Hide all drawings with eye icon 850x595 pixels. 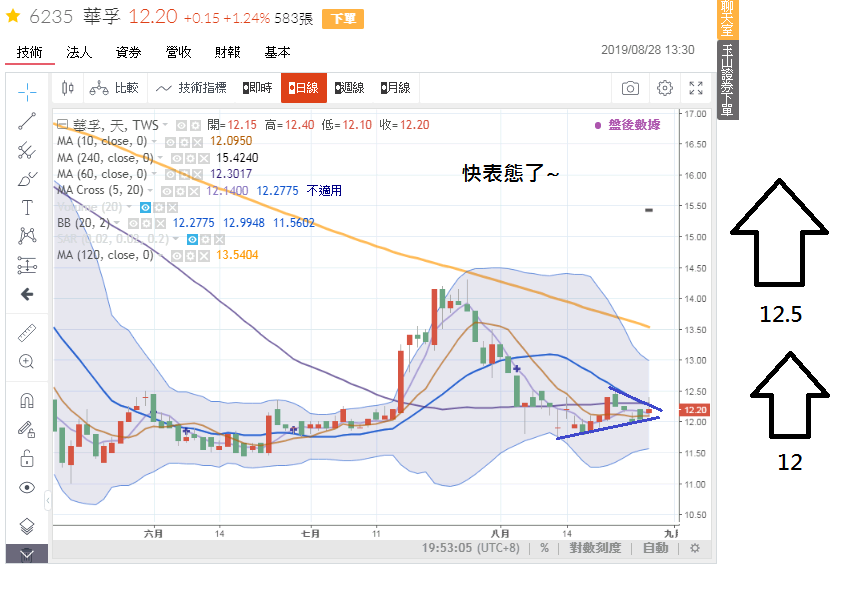point(27,488)
